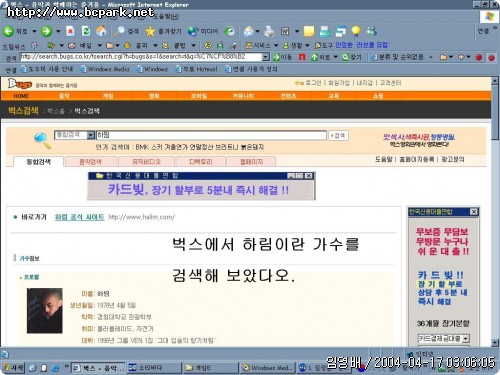
Task: Click the 도움말 link
Action: pyautogui.click(x=384, y=159)
